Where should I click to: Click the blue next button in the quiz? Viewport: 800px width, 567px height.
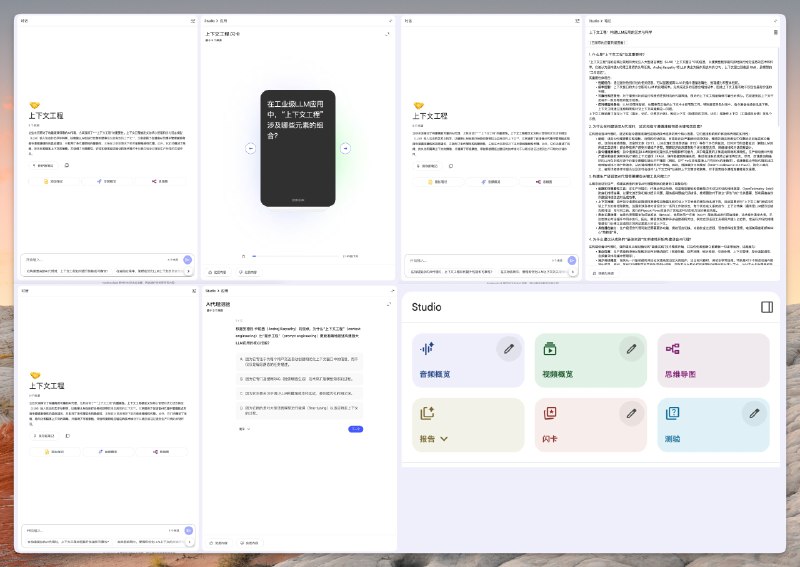pos(356,429)
